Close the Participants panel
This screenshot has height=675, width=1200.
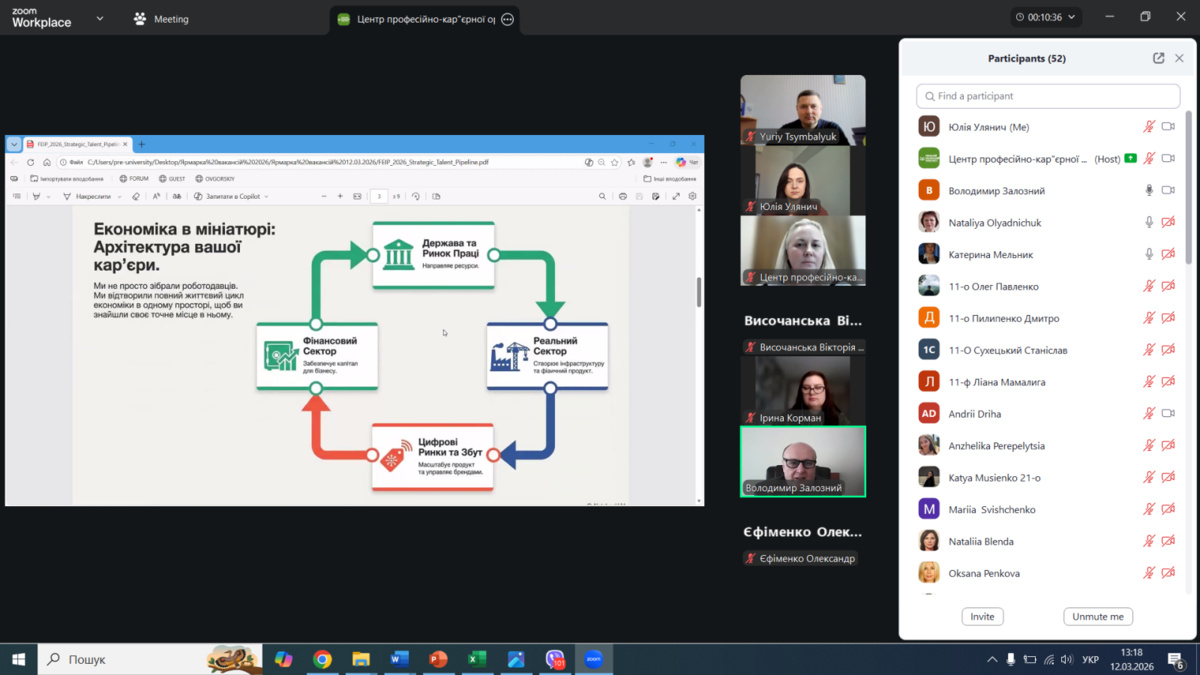tap(1179, 58)
